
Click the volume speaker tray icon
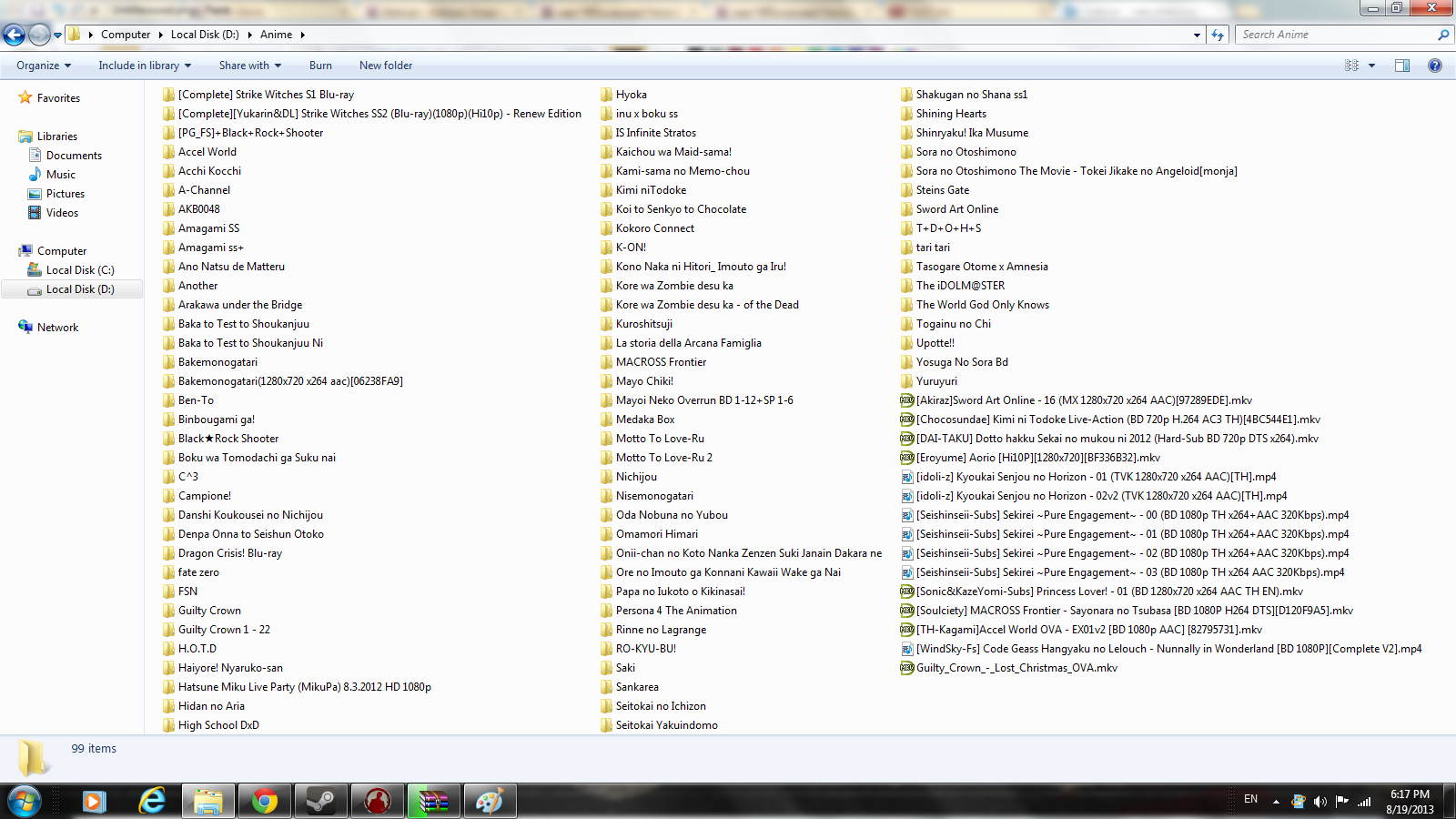[x=1320, y=802]
